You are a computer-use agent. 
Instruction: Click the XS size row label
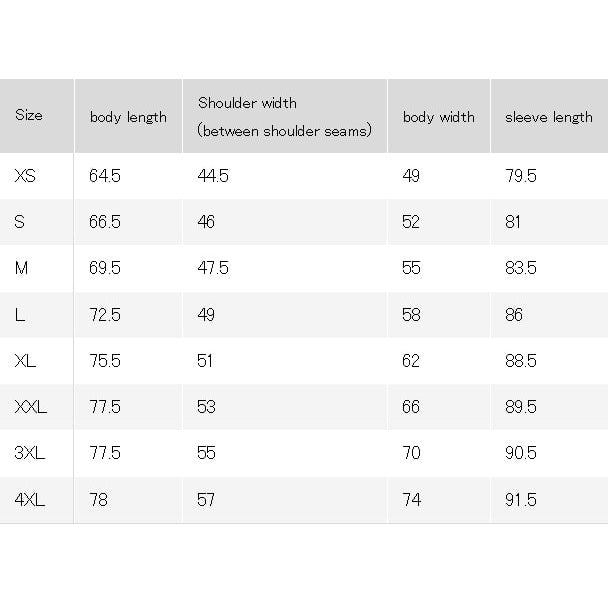(x=25, y=176)
